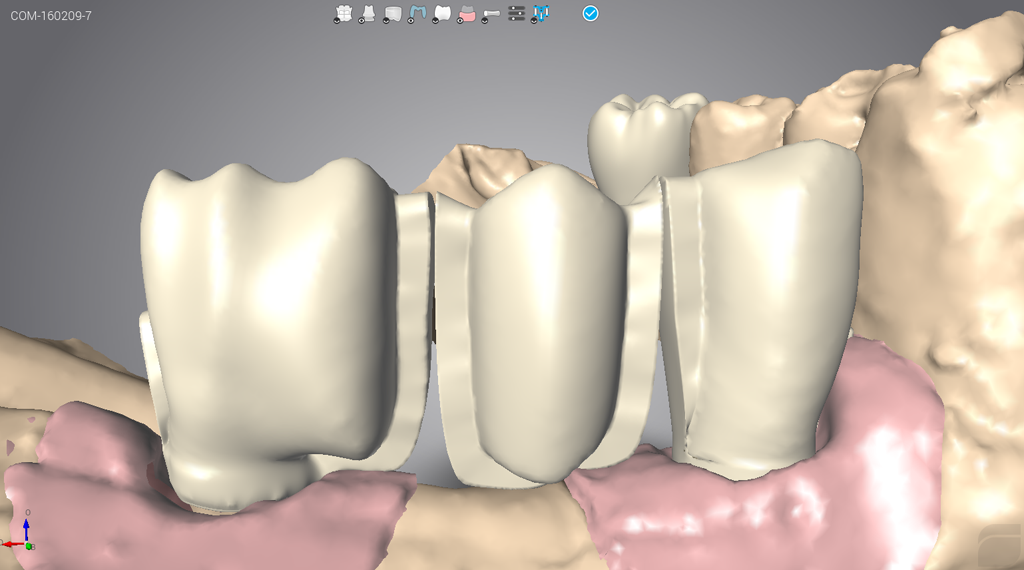1024x570 pixels.
Task: Toggle the tooth grid model visibility icon
Action: pos(343,14)
